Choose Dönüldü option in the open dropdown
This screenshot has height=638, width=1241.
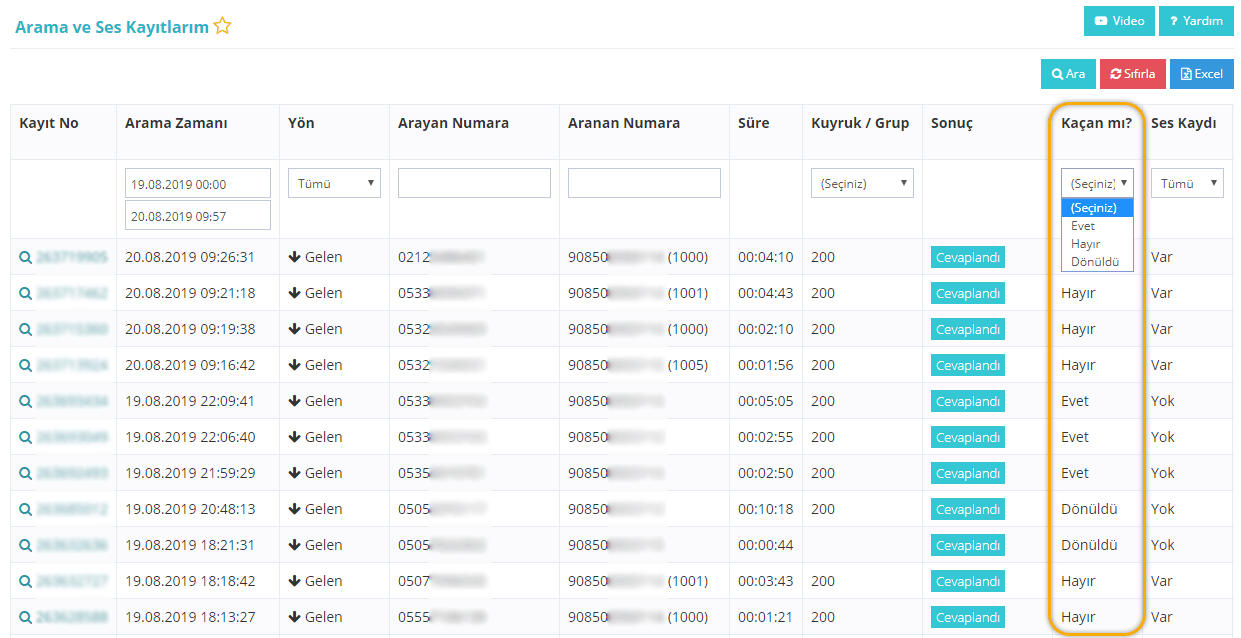[x=1096, y=262]
